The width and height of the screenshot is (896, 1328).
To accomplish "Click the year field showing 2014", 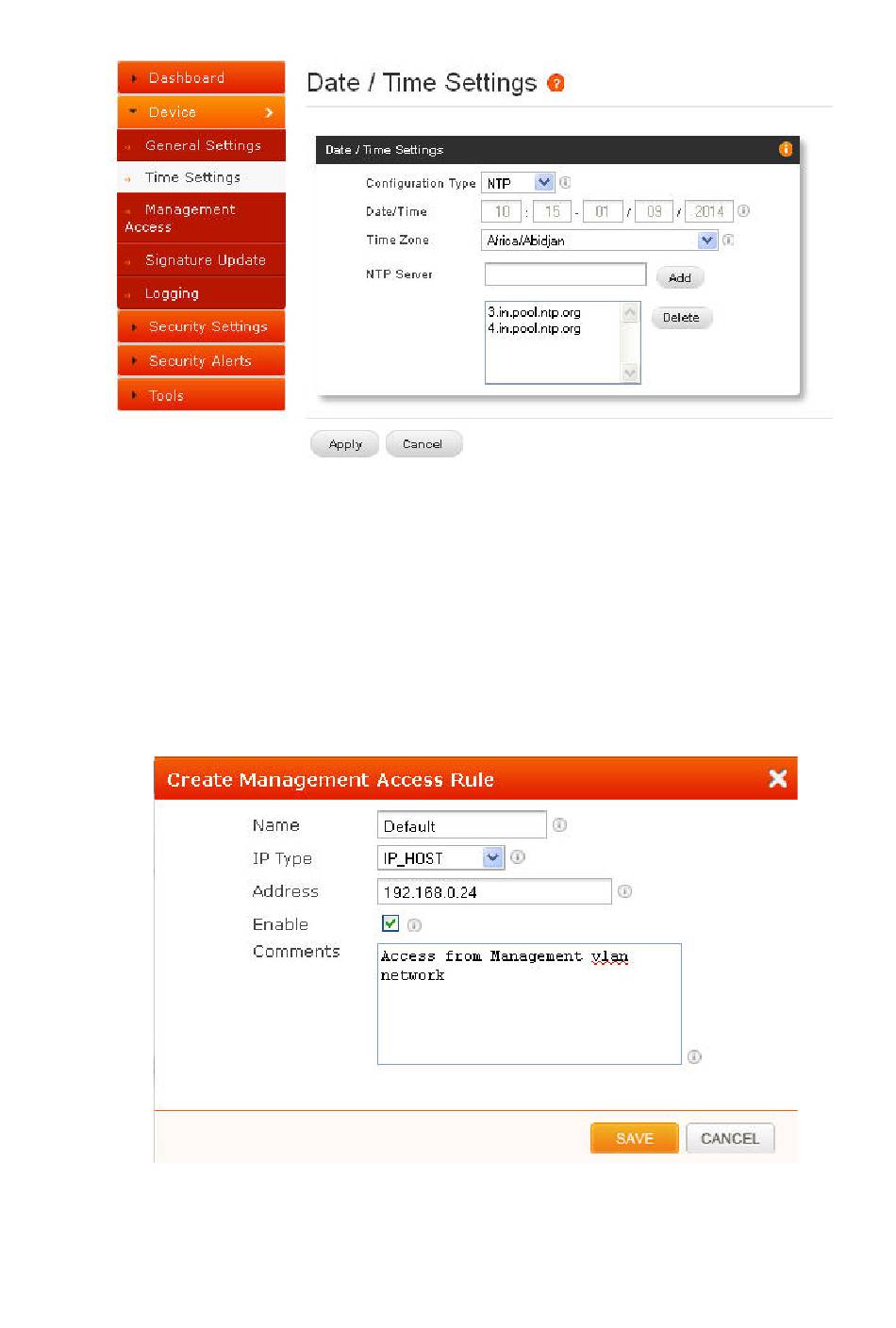I will 709,211.
